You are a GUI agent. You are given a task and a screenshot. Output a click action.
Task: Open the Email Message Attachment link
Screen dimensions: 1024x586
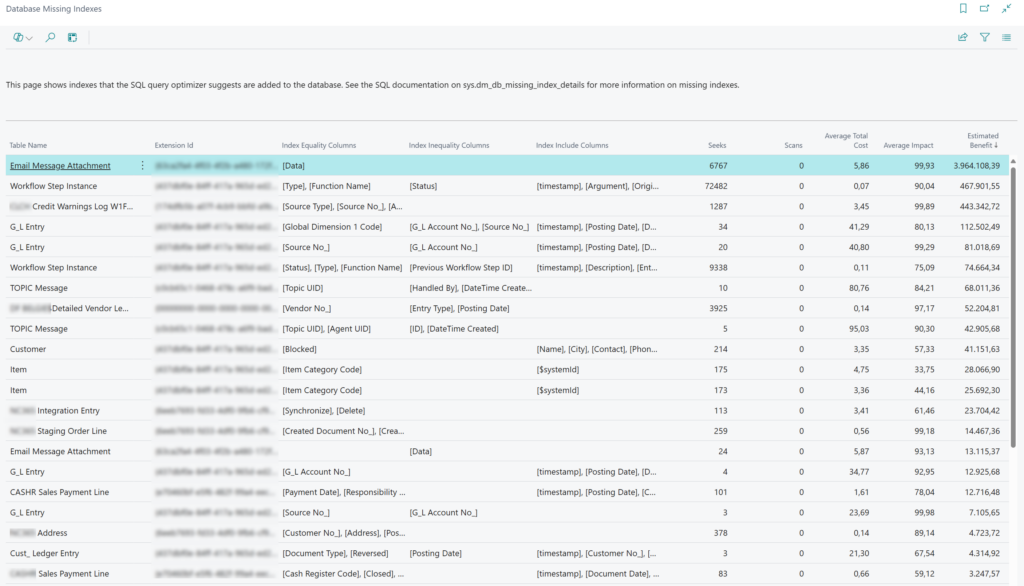60,166
